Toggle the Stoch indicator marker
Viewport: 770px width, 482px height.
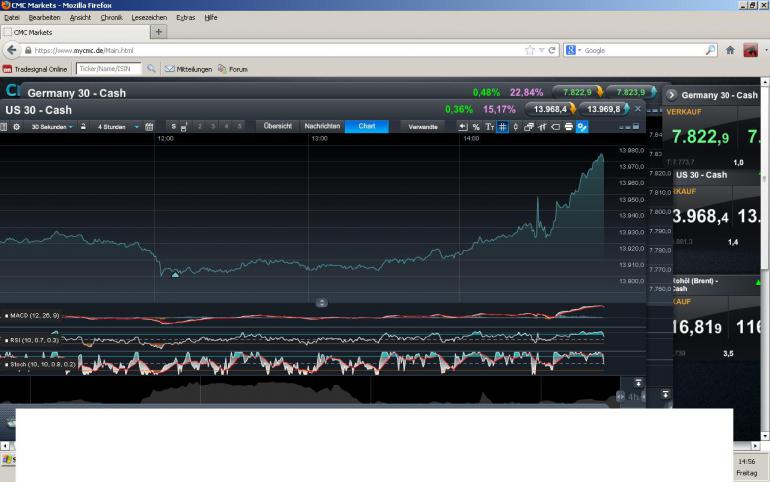pyautogui.click(x=7, y=365)
